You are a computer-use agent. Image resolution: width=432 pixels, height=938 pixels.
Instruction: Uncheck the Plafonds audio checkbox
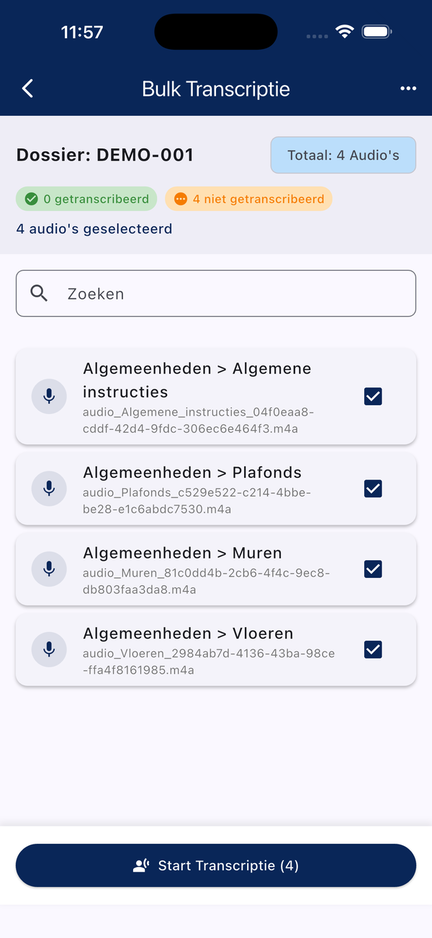(373, 489)
